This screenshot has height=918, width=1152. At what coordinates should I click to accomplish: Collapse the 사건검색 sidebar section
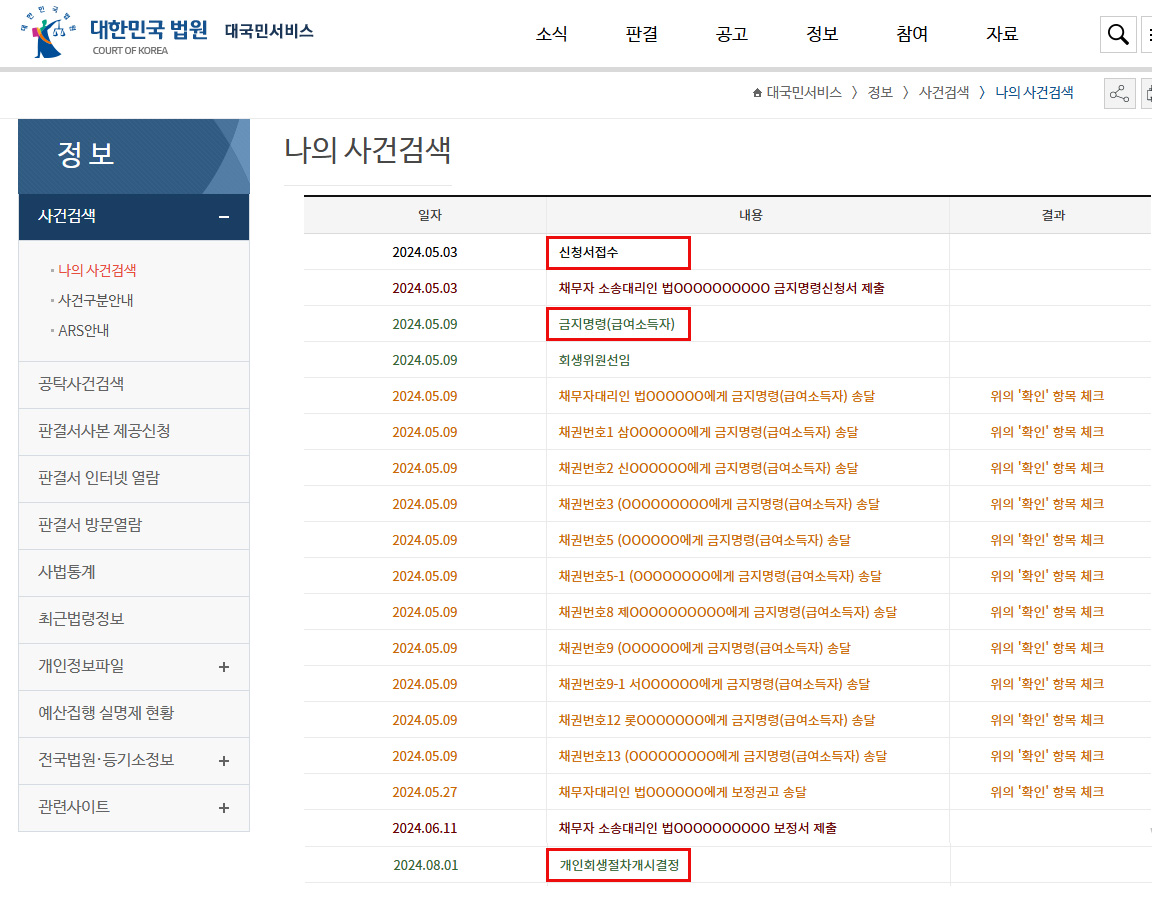[x=224, y=217]
